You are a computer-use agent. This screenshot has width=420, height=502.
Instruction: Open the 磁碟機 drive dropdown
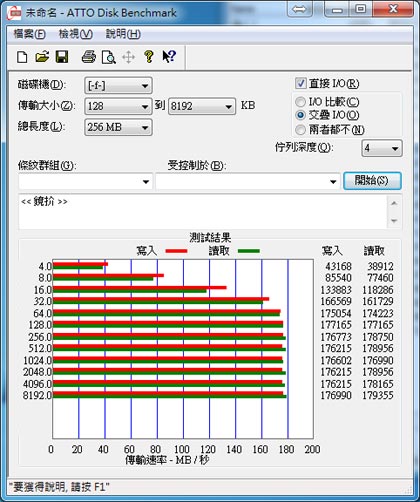[x=118, y=86]
